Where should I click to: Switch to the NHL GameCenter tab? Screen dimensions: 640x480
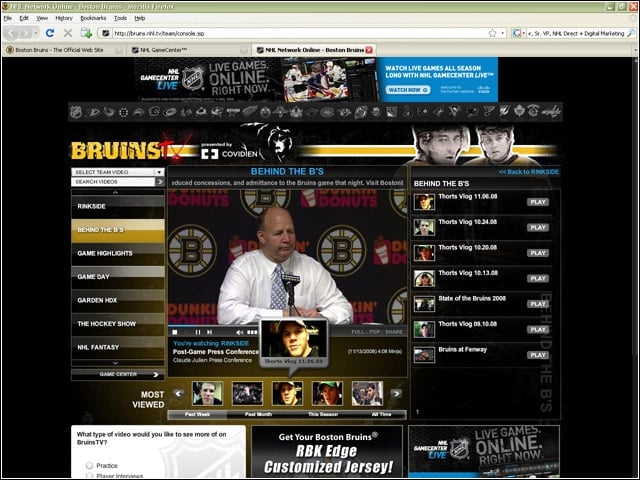point(189,50)
